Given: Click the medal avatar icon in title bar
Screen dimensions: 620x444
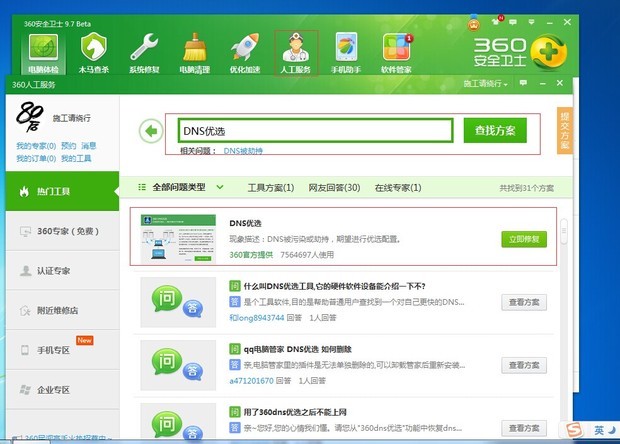Looking at the screenshot, I should [474, 24].
